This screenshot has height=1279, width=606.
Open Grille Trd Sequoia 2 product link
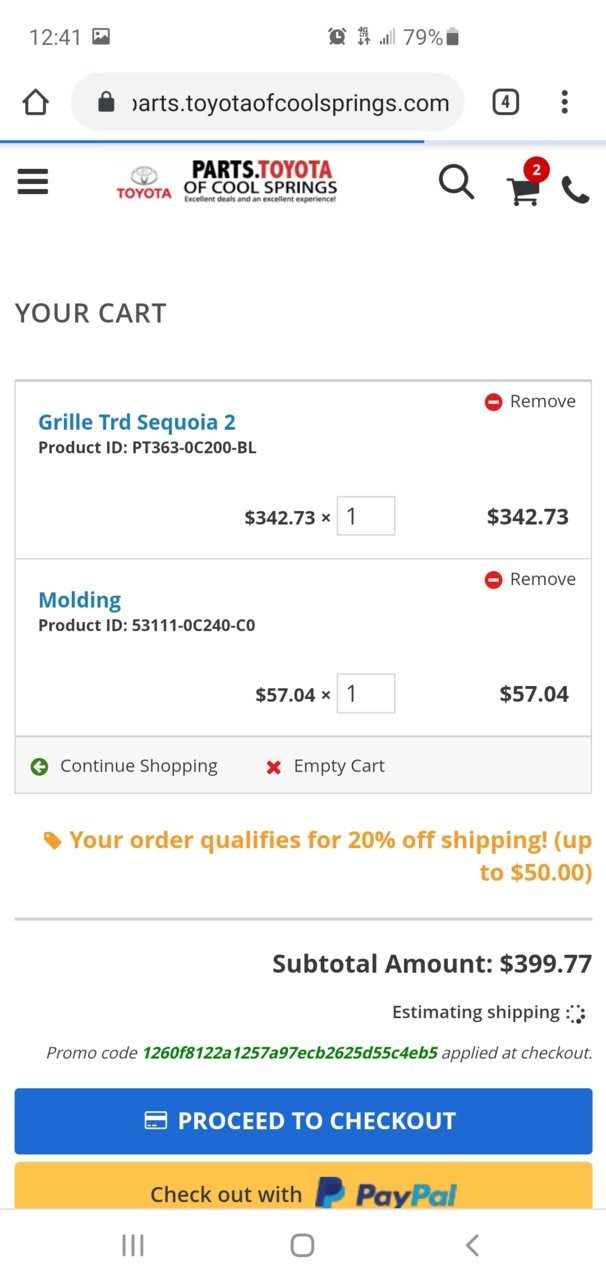click(137, 422)
